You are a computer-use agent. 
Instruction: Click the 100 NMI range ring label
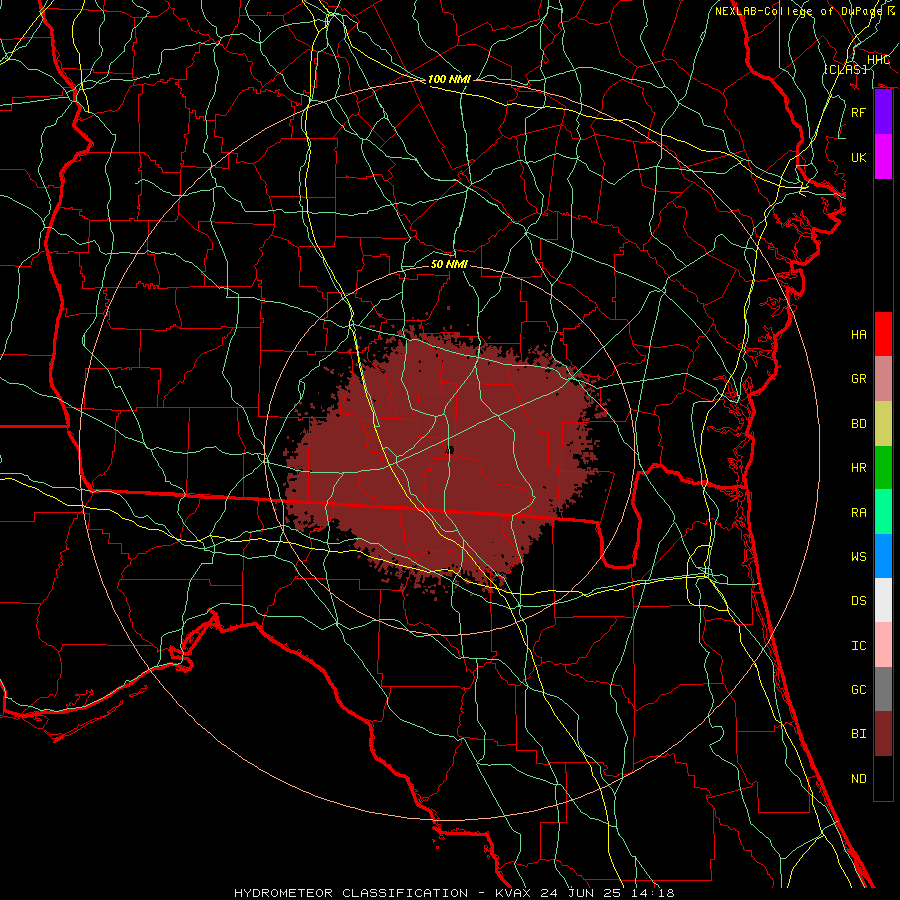point(449,79)
